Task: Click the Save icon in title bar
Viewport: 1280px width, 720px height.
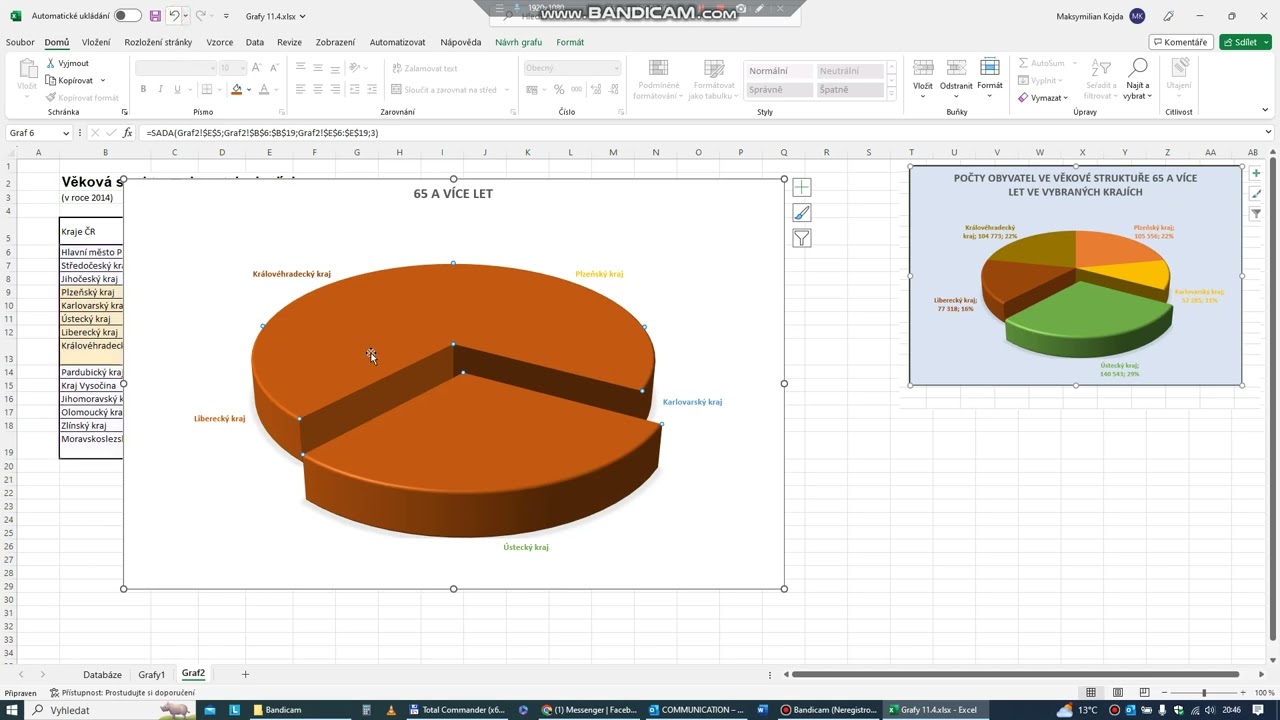Action: click(x=155, y=16)
